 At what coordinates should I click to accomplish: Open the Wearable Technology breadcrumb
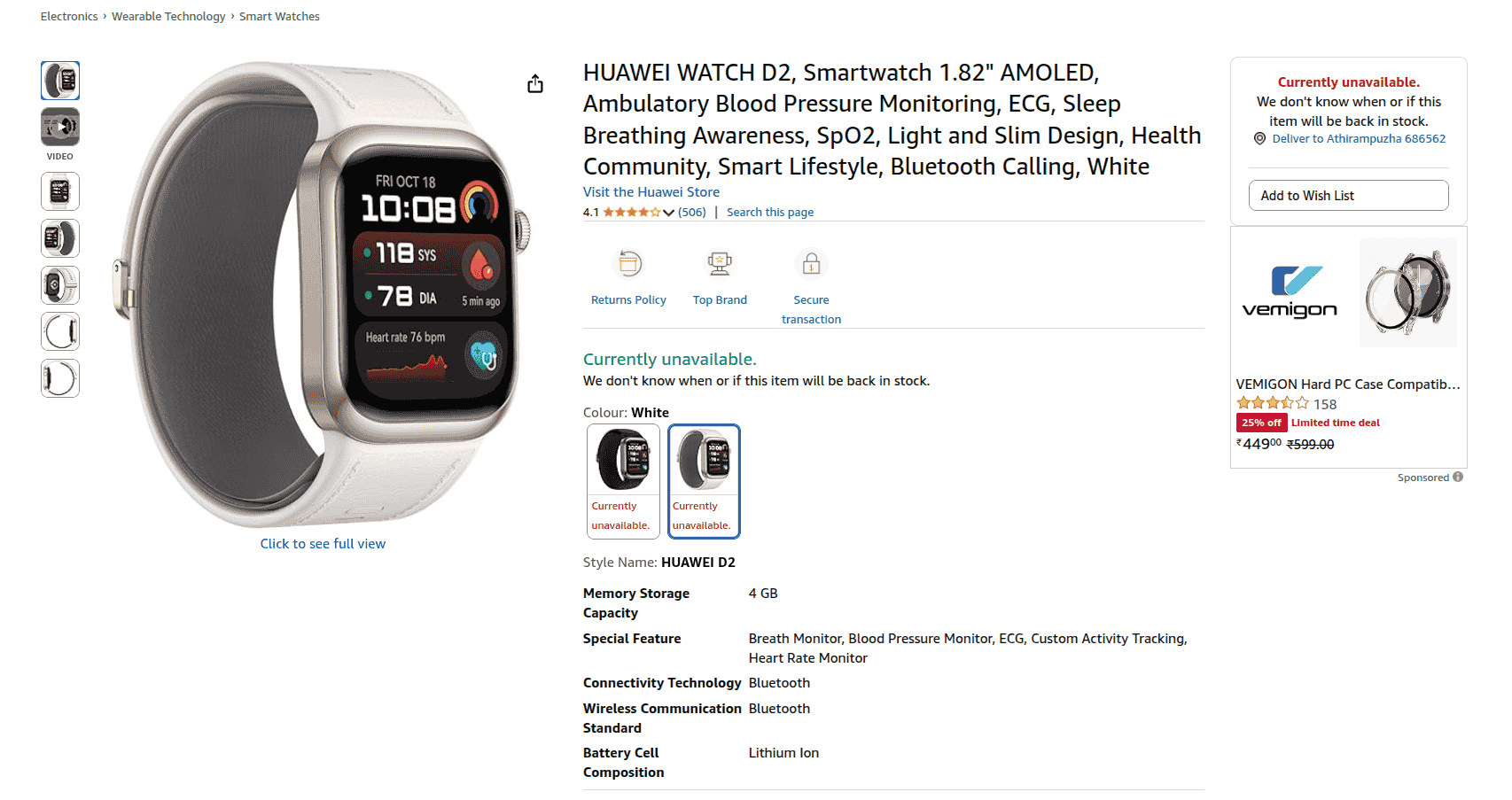[168, 16]
